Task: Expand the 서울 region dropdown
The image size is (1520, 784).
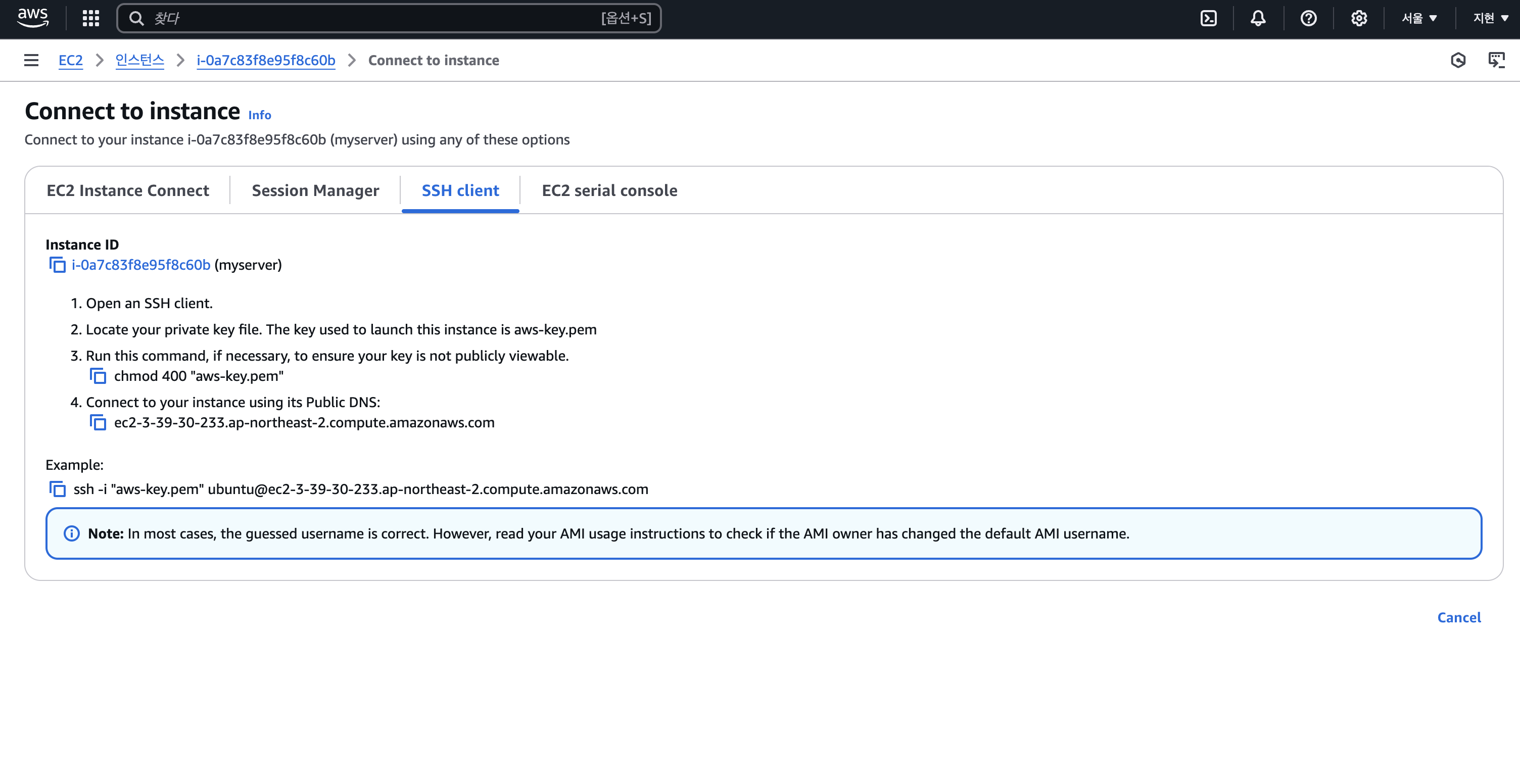Action: point(1419,18)
